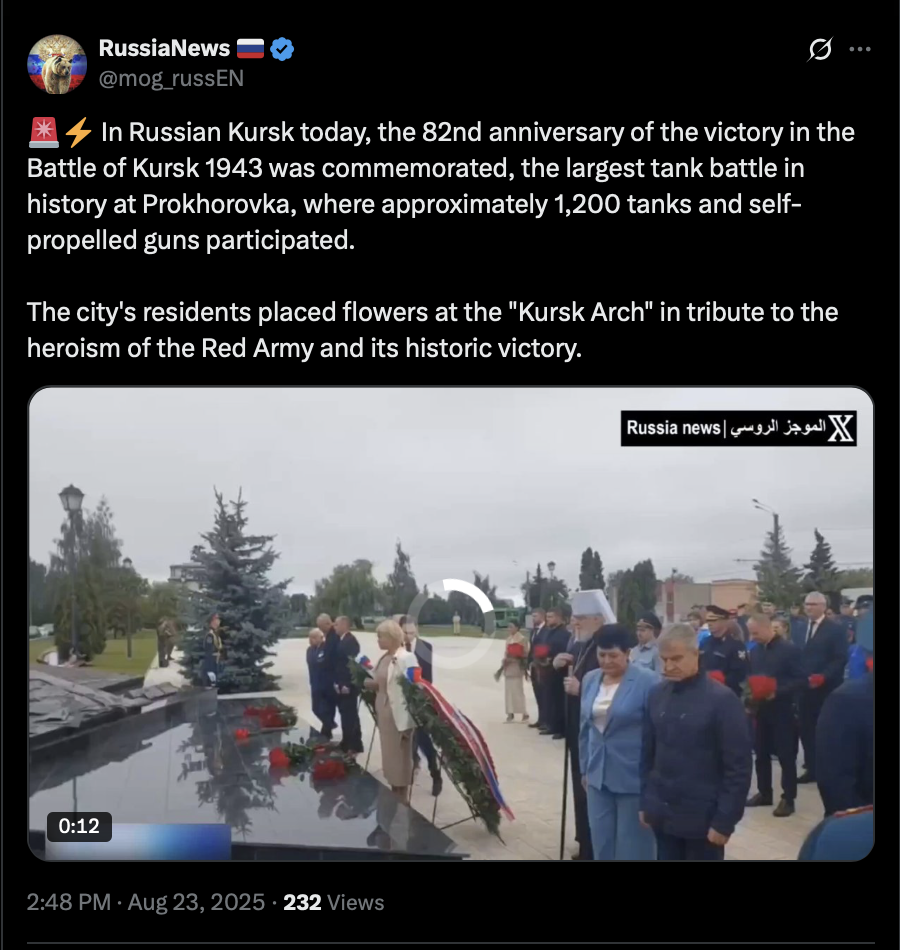Click the blue verified checkmark badge
This screenshot has height=950, width=900.
coord(281,48)
